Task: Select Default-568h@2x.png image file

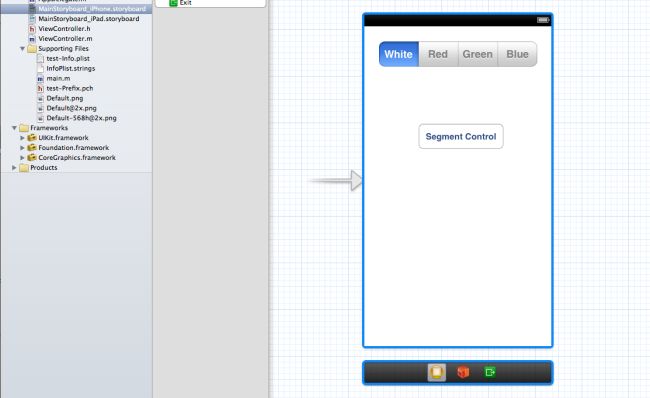Action: point(81,118)
